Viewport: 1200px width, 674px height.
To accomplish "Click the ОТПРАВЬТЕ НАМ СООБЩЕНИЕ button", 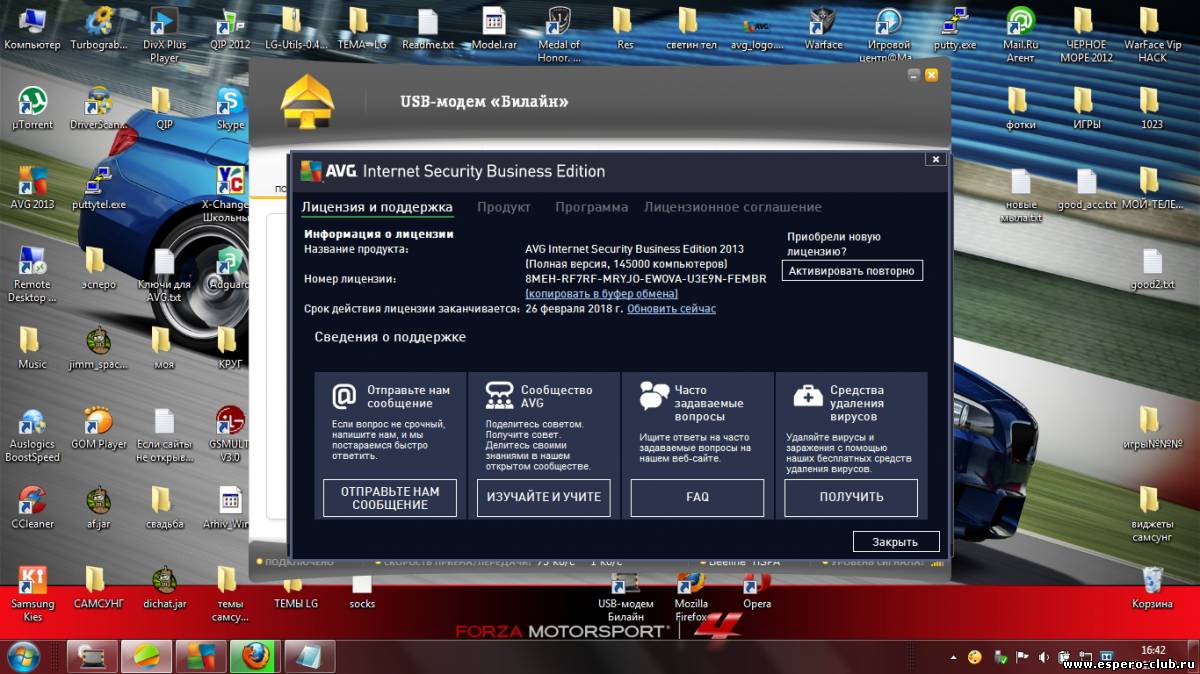I will point(390,498).
